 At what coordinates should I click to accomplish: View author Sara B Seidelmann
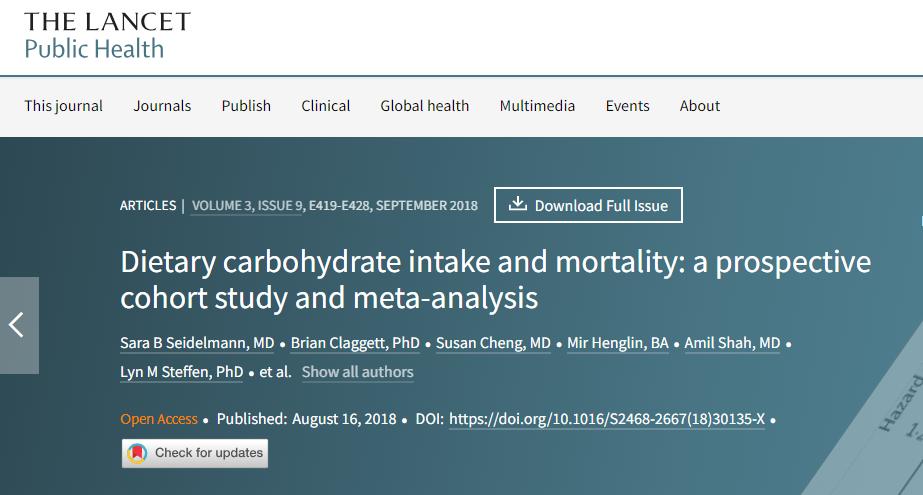(x=197, y=344)
